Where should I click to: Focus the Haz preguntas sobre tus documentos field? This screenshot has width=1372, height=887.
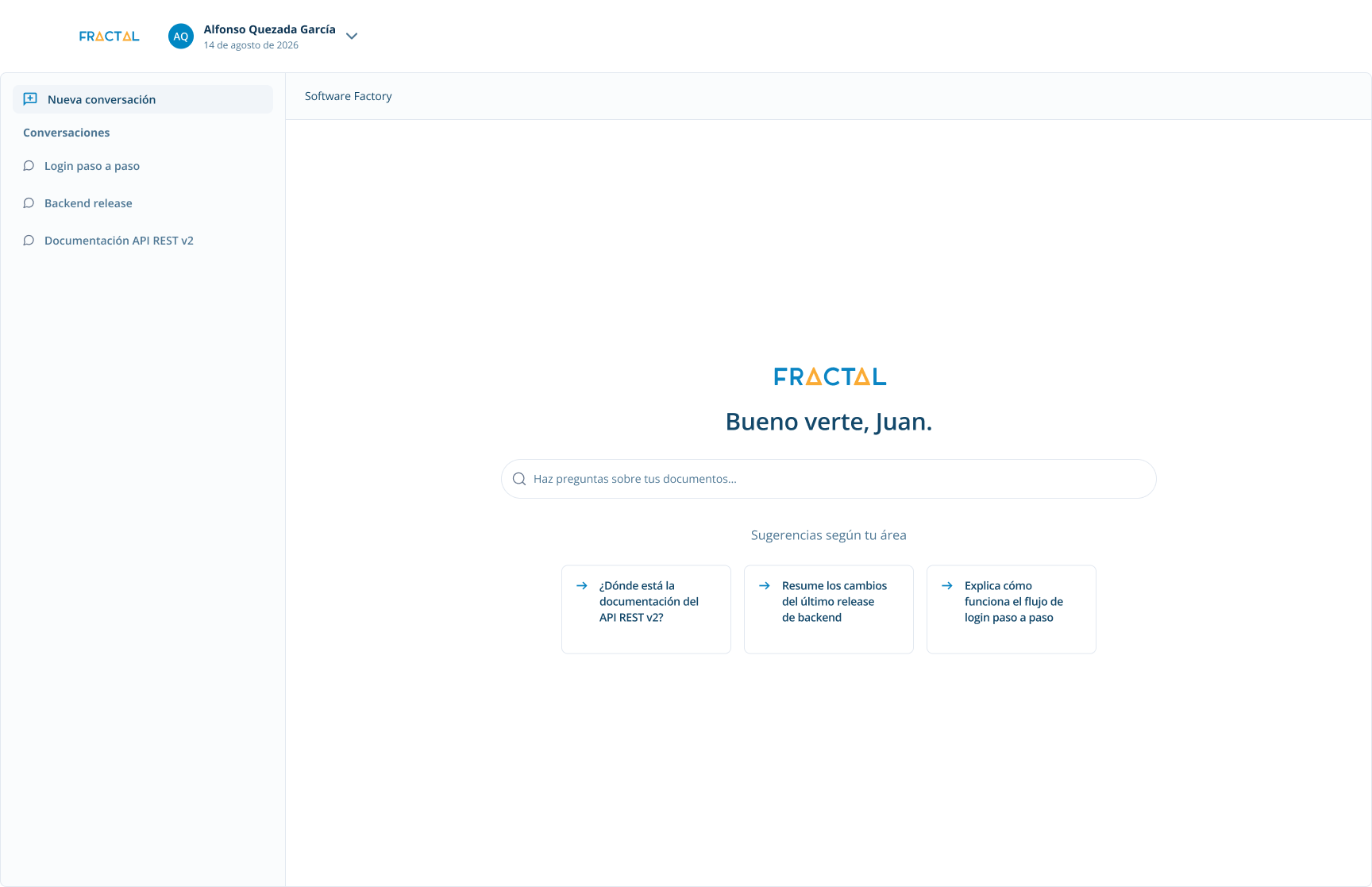click(829, 479)
